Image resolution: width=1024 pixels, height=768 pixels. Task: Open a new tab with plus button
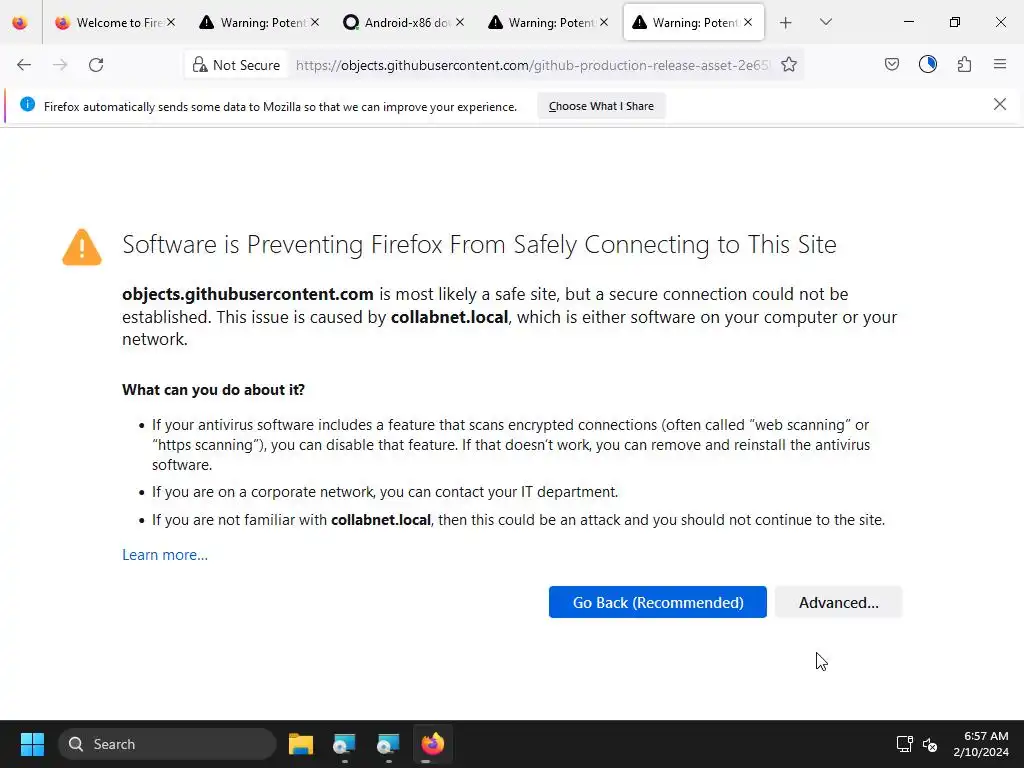point(786,22)
